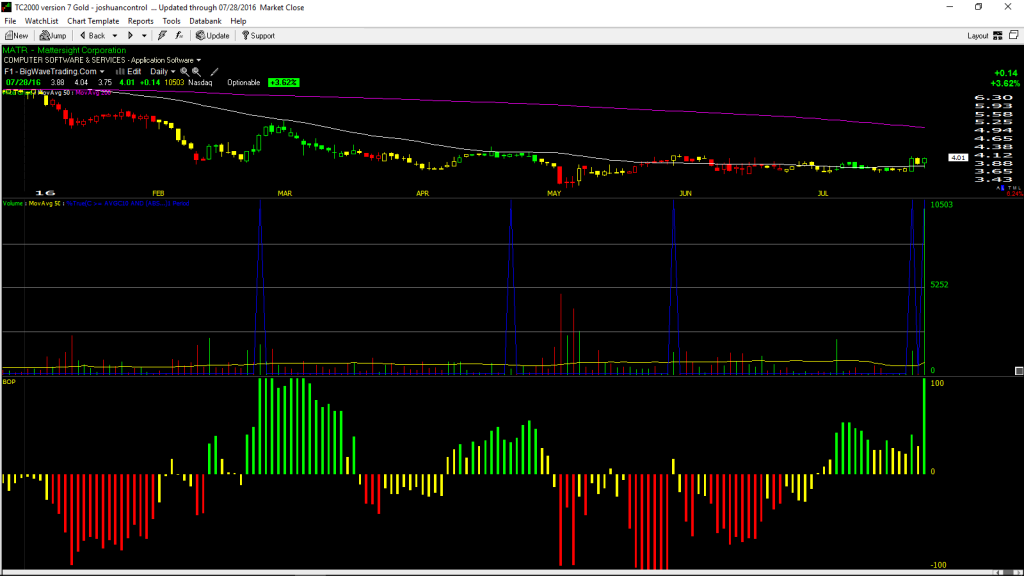Click the %True blue condition indicator label
1024x576 pixels.
pos(128,204)
